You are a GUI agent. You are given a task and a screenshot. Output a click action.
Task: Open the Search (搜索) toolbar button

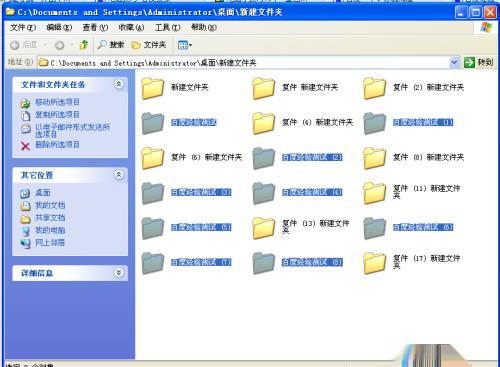(x=111, y=45)
